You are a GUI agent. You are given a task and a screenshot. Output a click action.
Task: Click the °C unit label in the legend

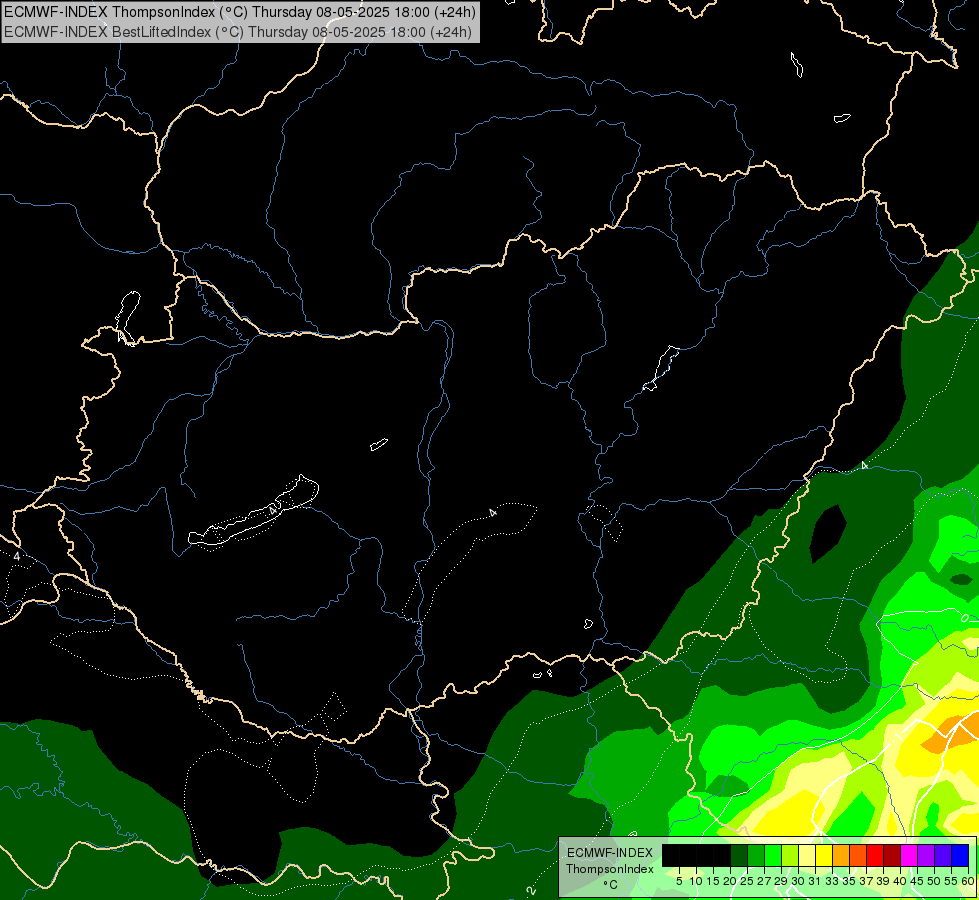coord(611,885)
